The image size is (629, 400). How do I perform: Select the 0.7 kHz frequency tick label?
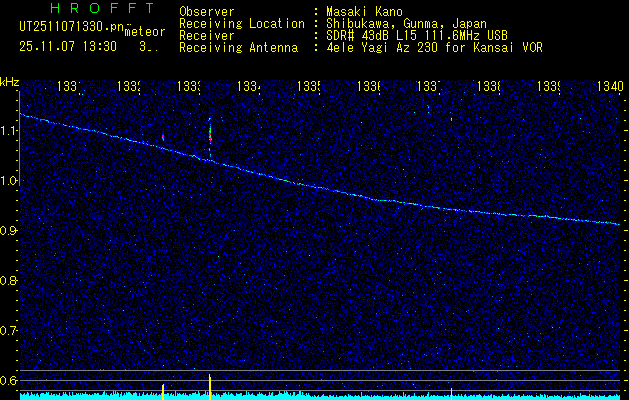coord(10,331)
